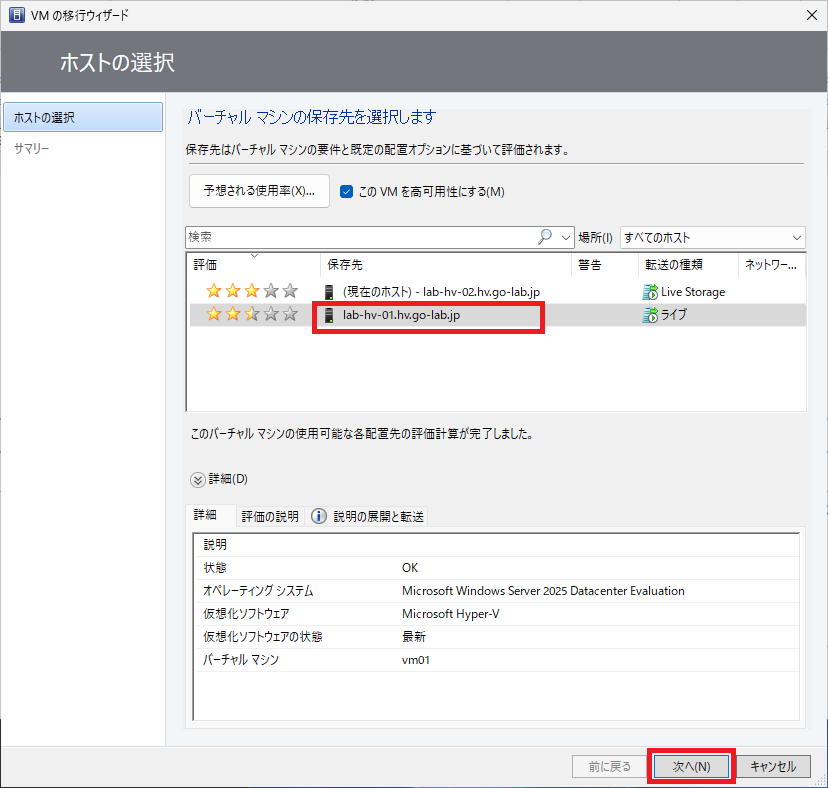Click the 説明 header in details list
The width and height of the screenshot is (828, 788).
[215, 545]
